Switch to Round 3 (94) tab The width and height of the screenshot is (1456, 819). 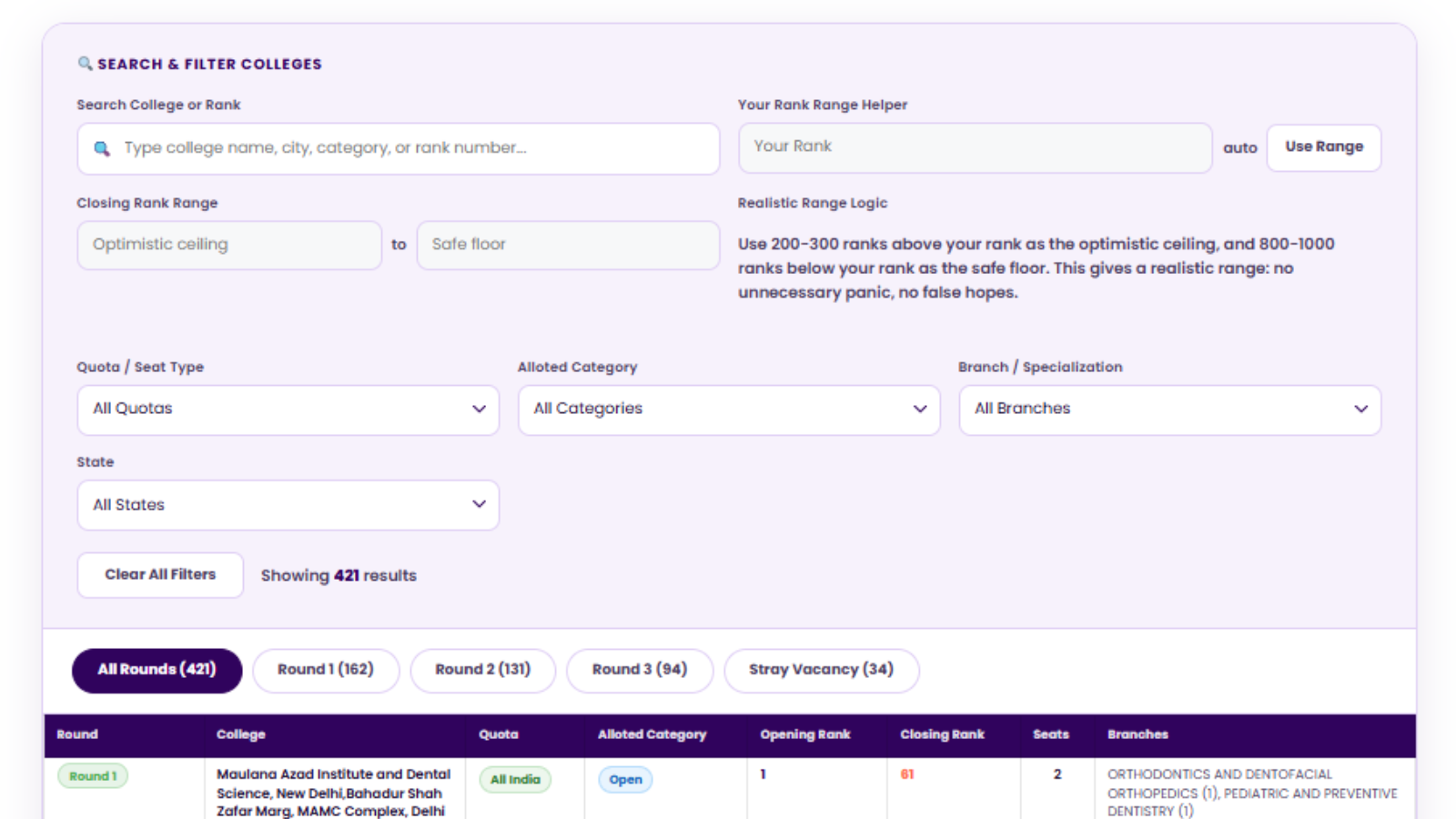640,671
